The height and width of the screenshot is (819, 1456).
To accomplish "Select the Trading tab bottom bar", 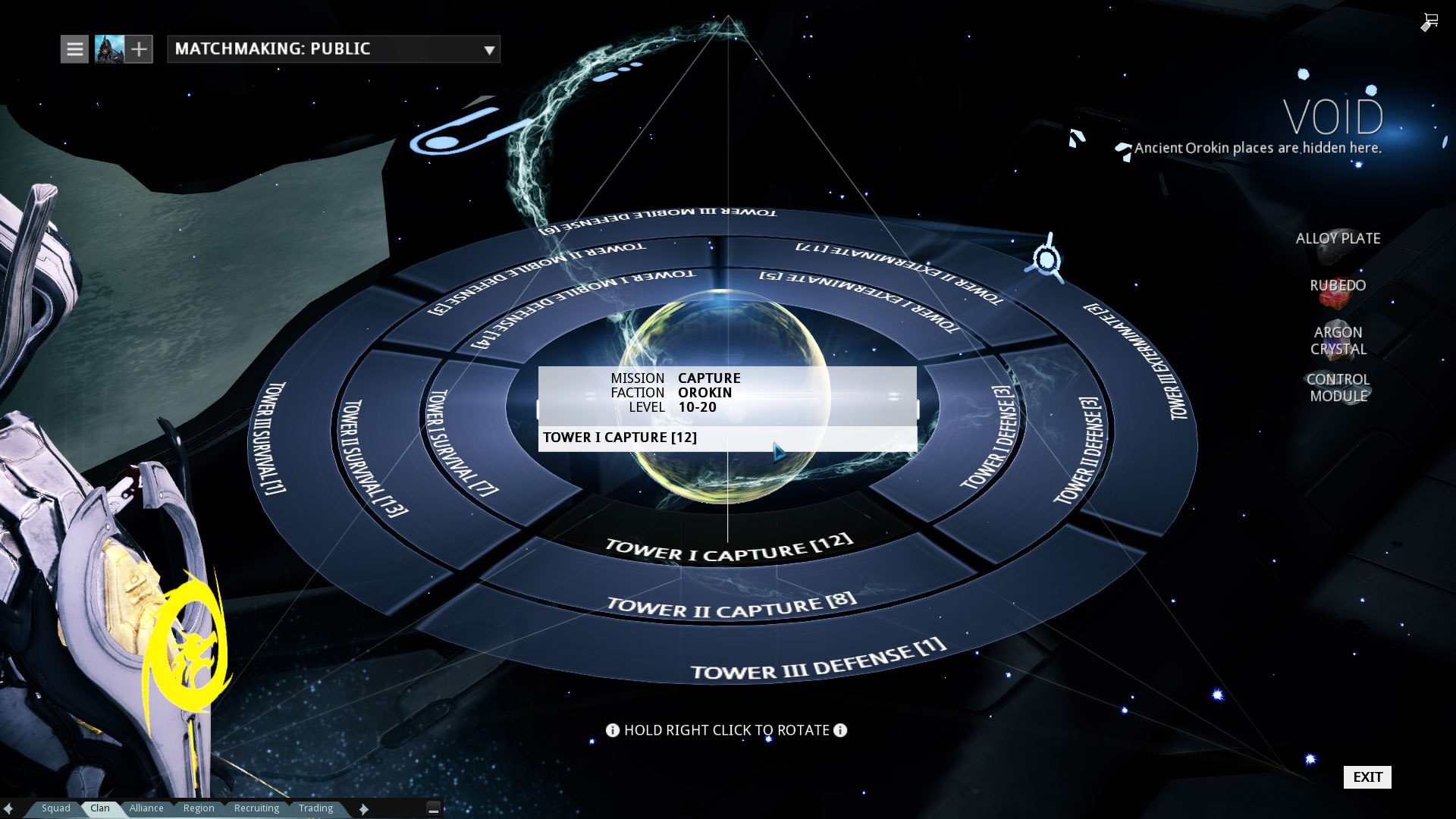I will tap(316, 808).
